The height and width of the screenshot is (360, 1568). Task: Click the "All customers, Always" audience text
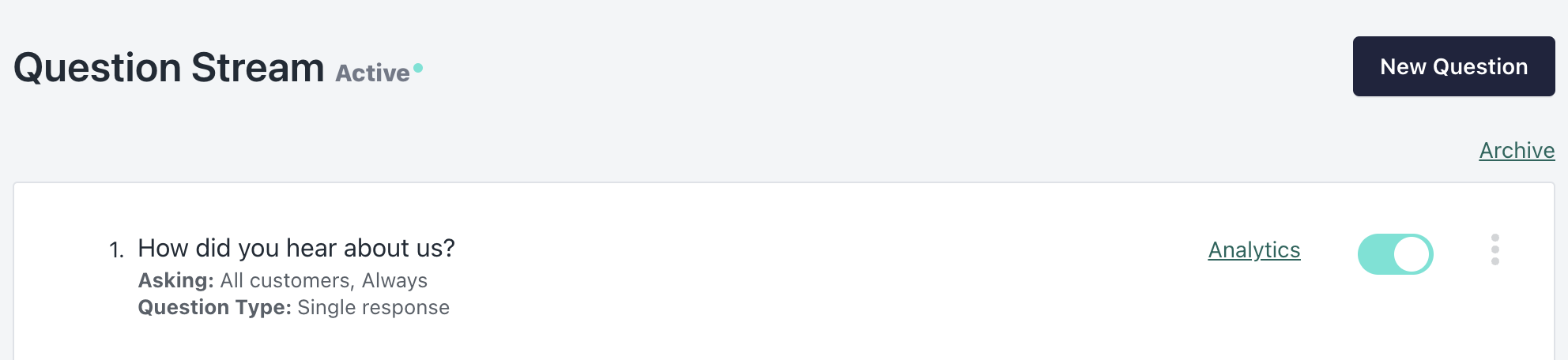pyautogui.click(x=324, y=280)
